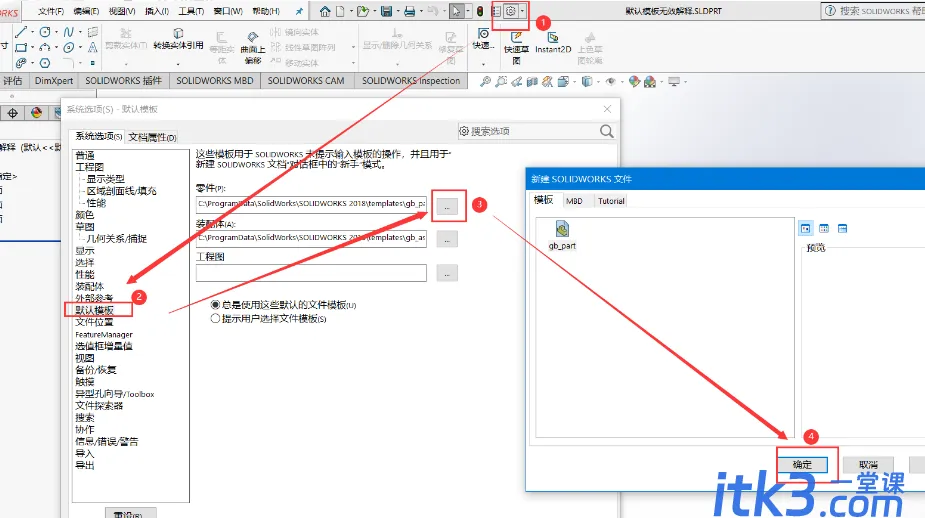Screen dimensions: 925x518
Task: Expand the 快速捕捉 quick snaps dropdown arrow
Action: 483,63
